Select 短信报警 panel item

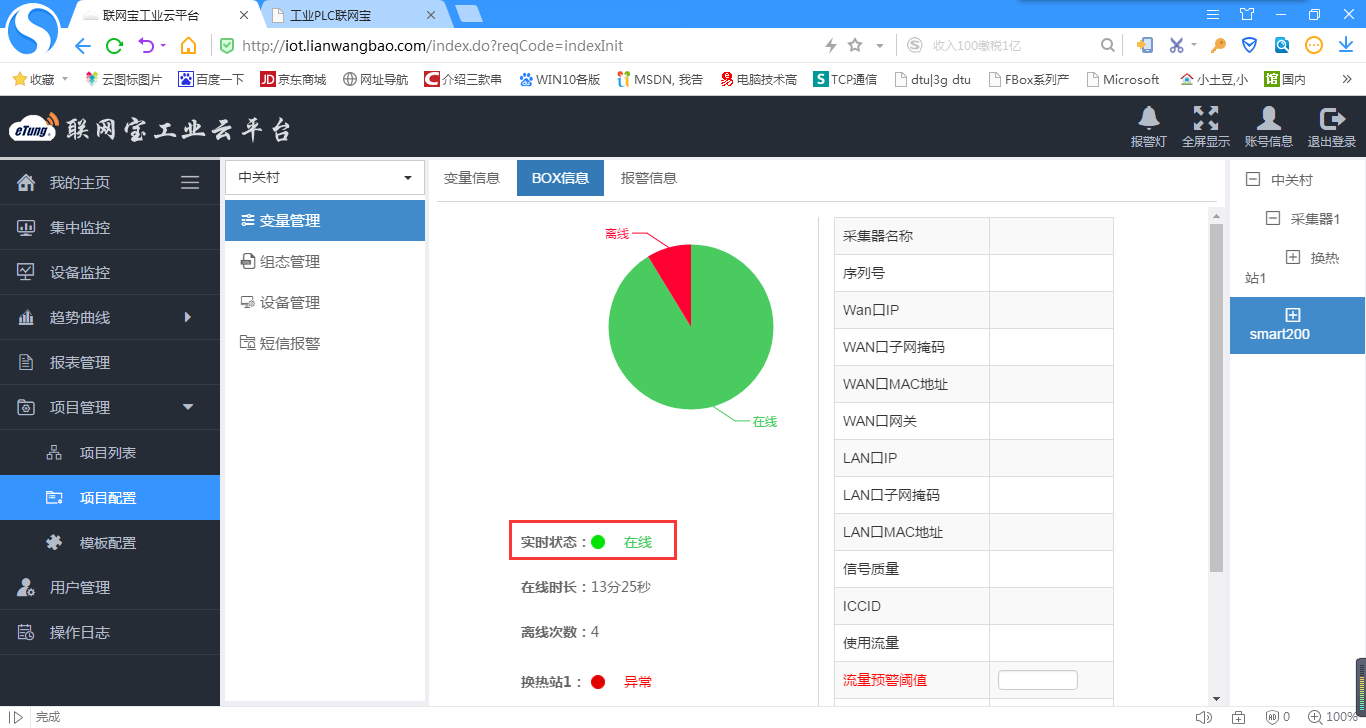pyautogui.click(x=325, y=343)
